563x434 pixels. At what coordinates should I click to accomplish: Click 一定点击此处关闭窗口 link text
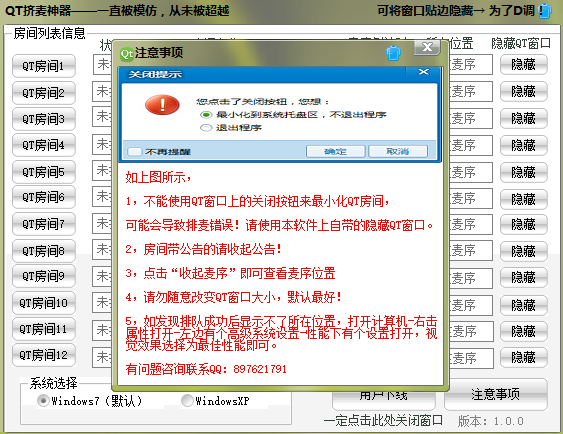coord(383,420)
